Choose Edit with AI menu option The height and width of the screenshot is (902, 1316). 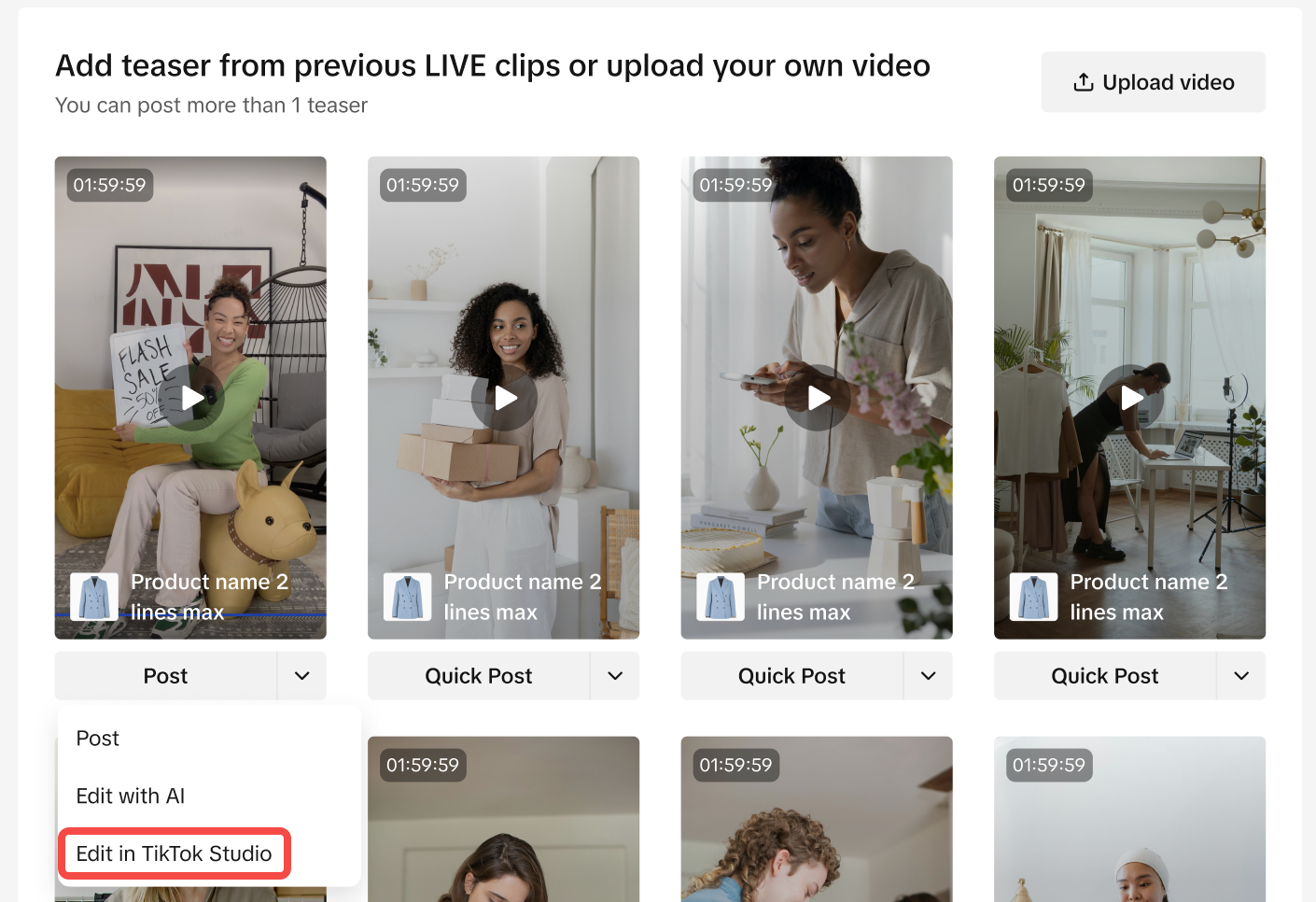coord(131,796)
